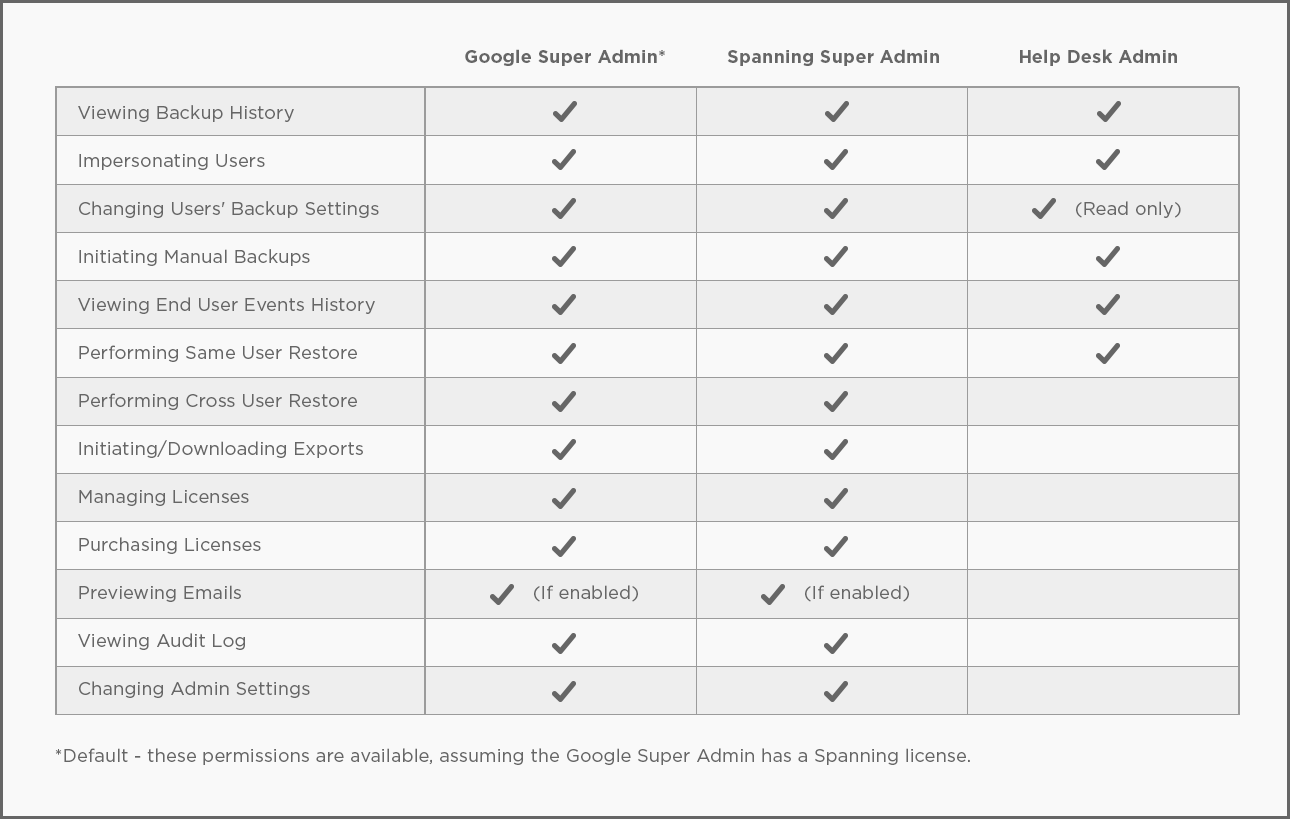The height and width of the screenshot is (819, 1290).
Task: Click the Default permissions footnote text
Action: 513,756
